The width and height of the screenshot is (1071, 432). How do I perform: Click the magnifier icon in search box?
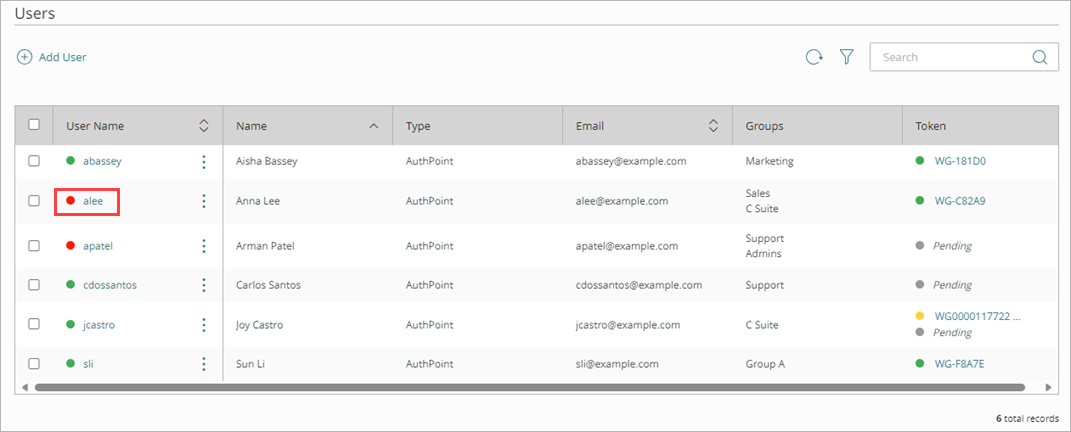pos(1039,58)
